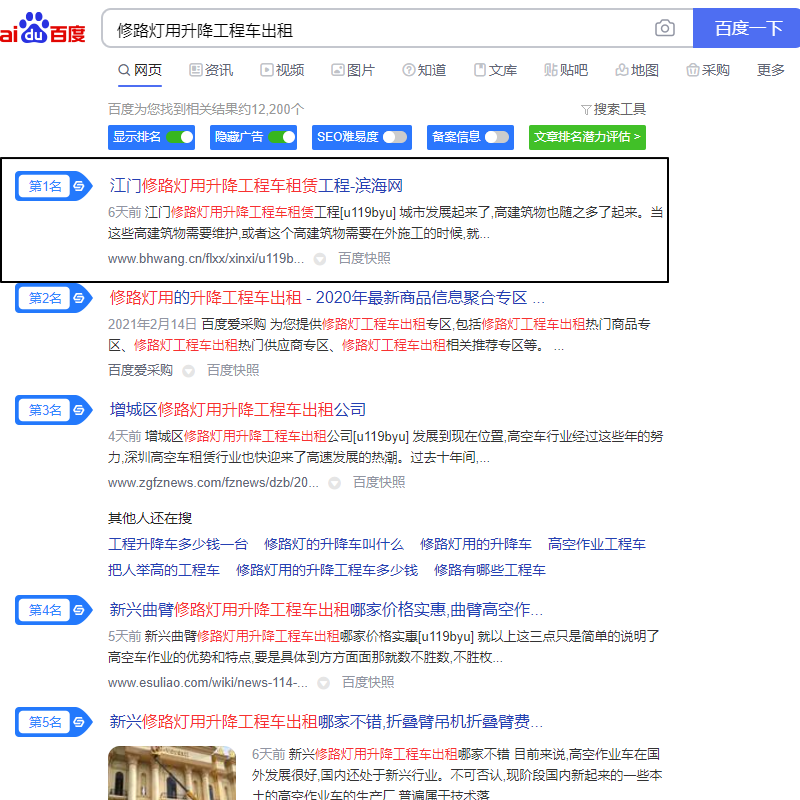Open the 更多 search categories menu
The width and height of the screenshot is (800, 800).
coord(770,70)
